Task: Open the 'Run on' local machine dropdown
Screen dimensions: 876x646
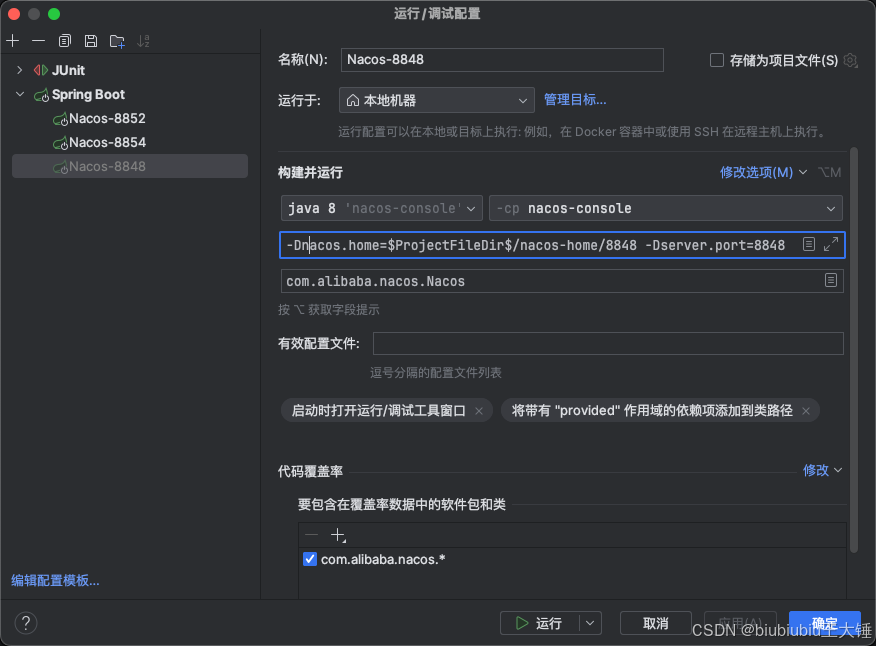Action: click(436, 101)
